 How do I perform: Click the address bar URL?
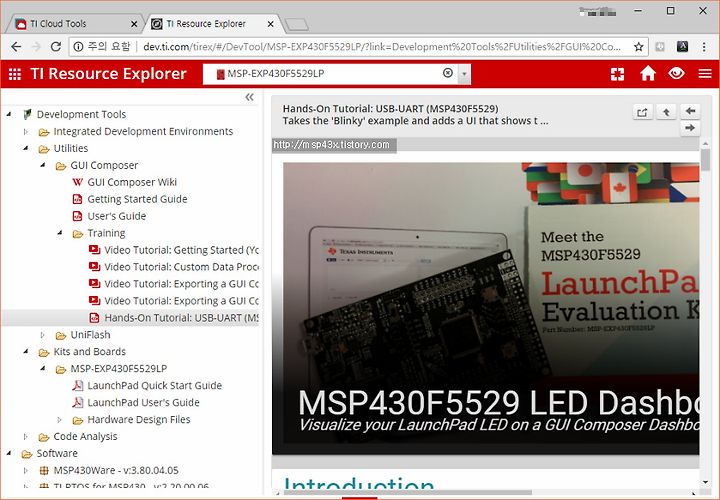(x=382, y=47)
